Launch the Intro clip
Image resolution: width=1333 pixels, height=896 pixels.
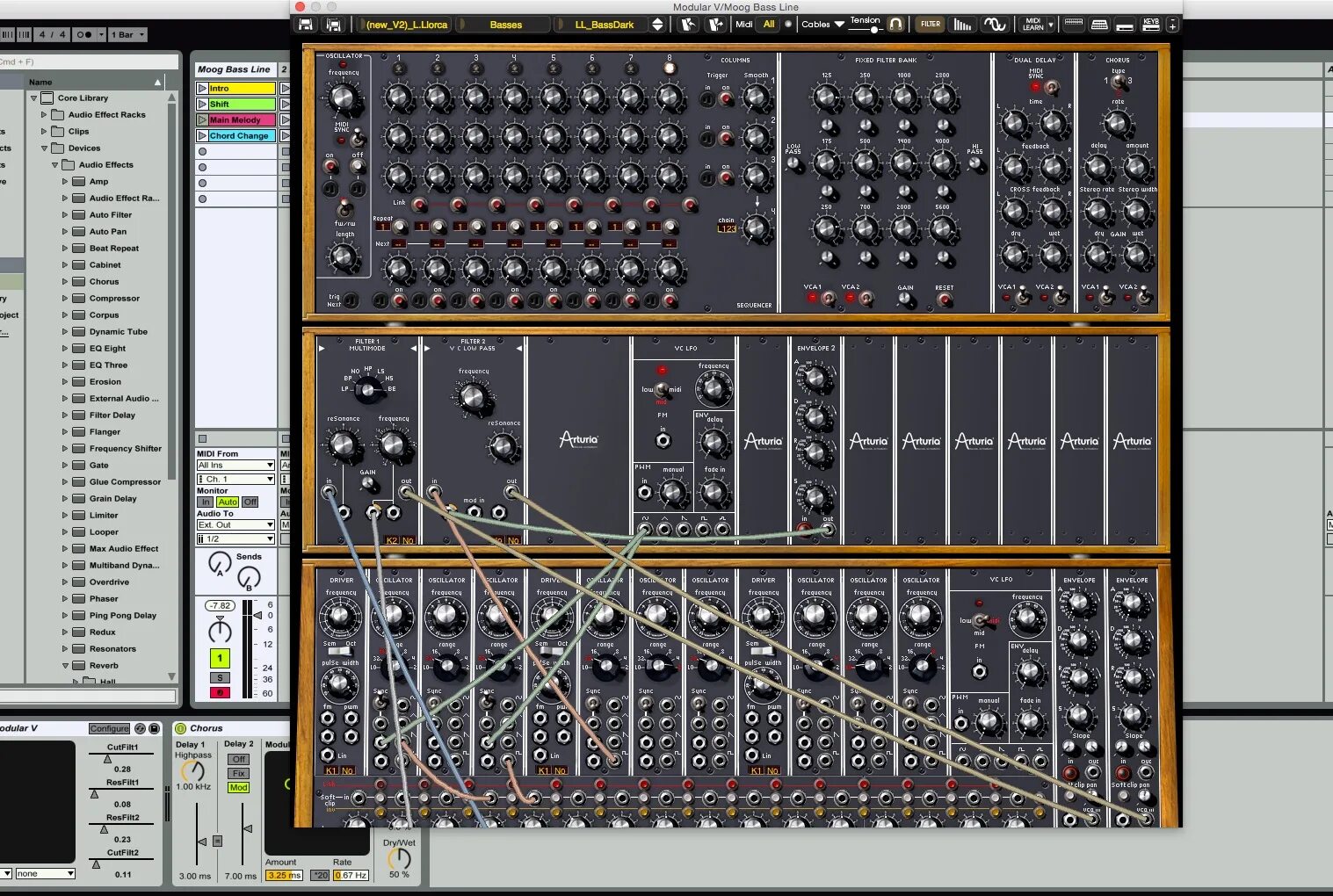[202, 88]
